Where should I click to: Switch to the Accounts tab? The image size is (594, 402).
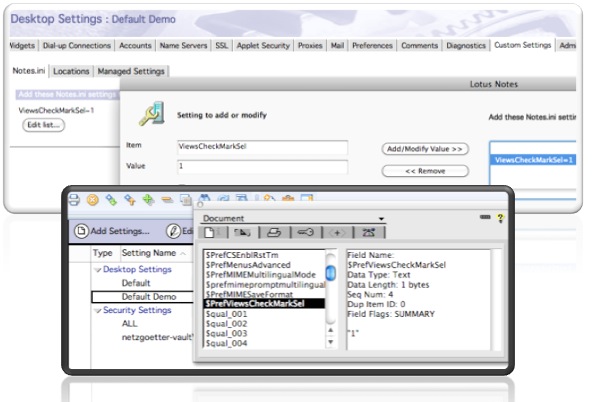pyautogui.click(x=135, y=45)
